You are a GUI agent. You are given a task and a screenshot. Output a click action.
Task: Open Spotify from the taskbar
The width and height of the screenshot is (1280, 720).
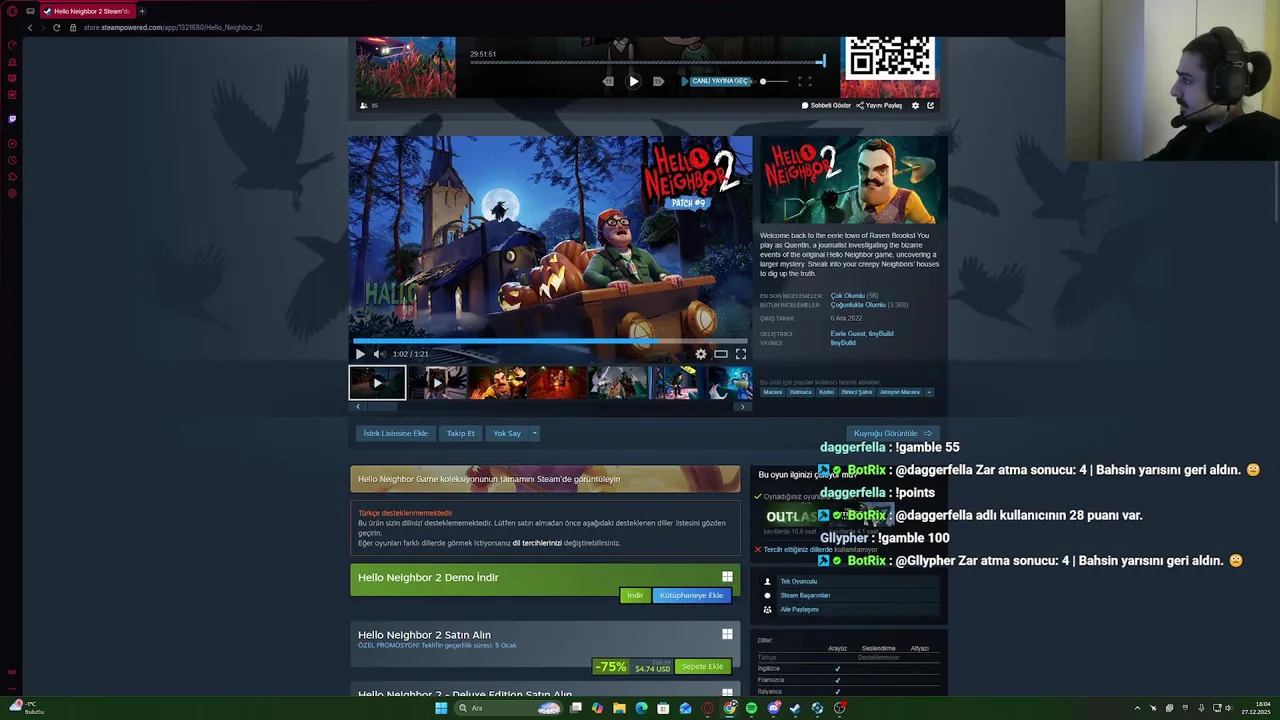point(751,708)
